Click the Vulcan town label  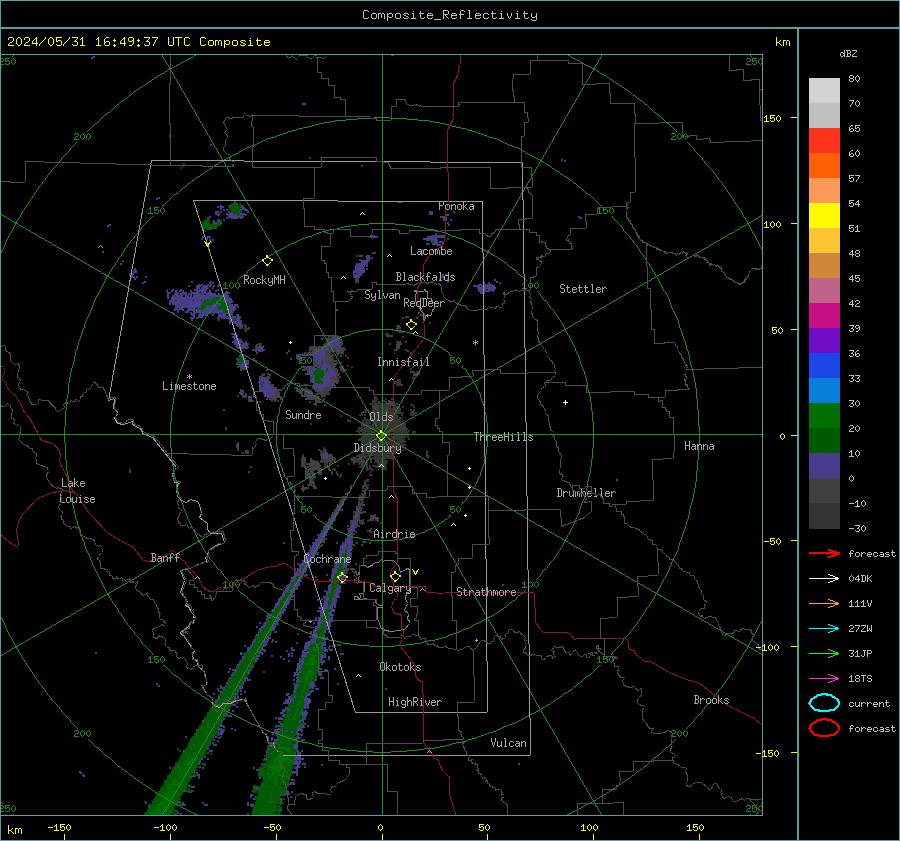[508, 743]
